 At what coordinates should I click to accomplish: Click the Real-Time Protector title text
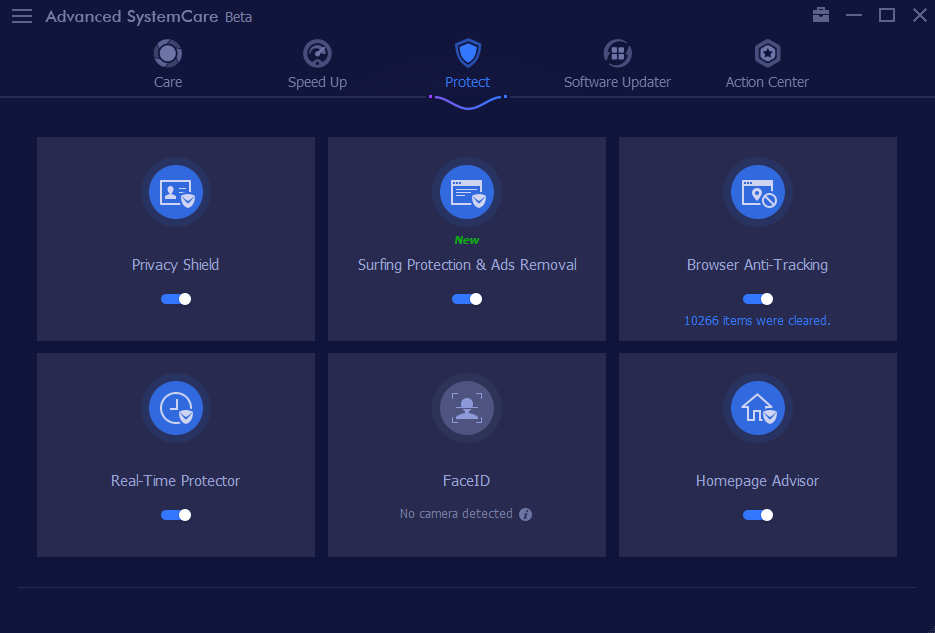[x=175, y=480]
